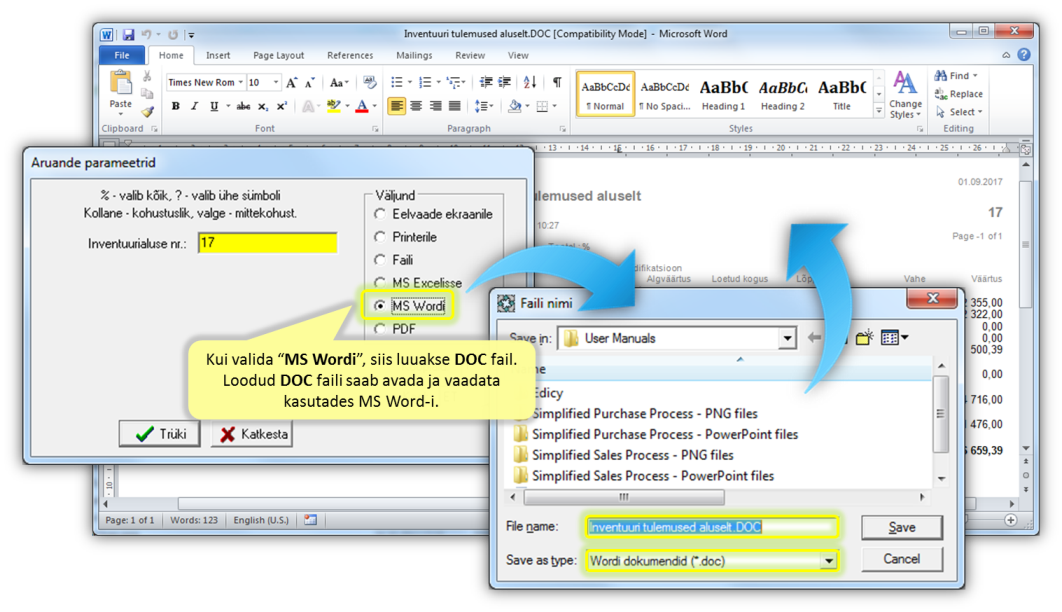This screenshot has height=612, width=1062.
Task: Toggle Bold formatting in Word ribbon
Action: tap(175, 106)
